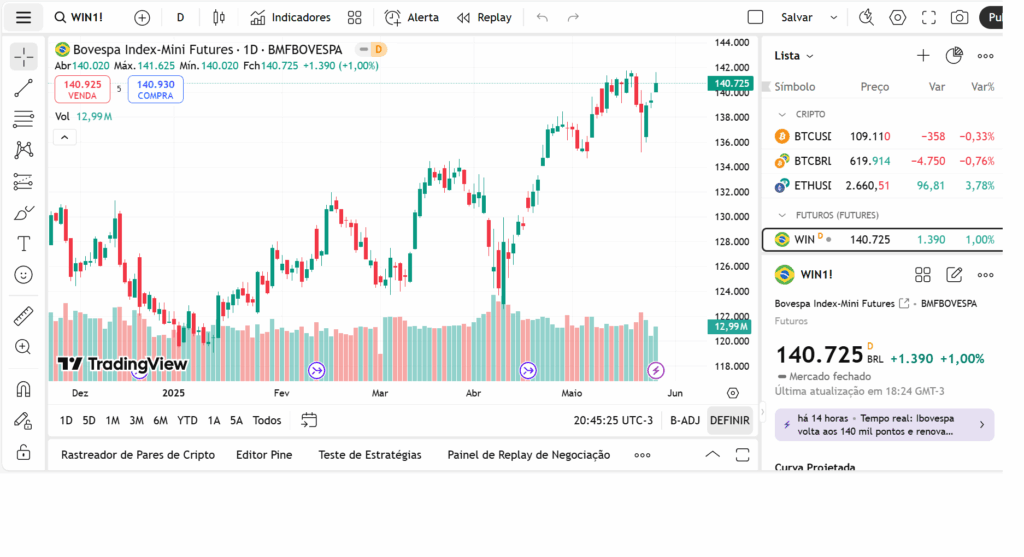Viewport: 1024px width, 557px height.
Task: Select the ETHUSD watchlist row
Action: click(x=884, y=185)
